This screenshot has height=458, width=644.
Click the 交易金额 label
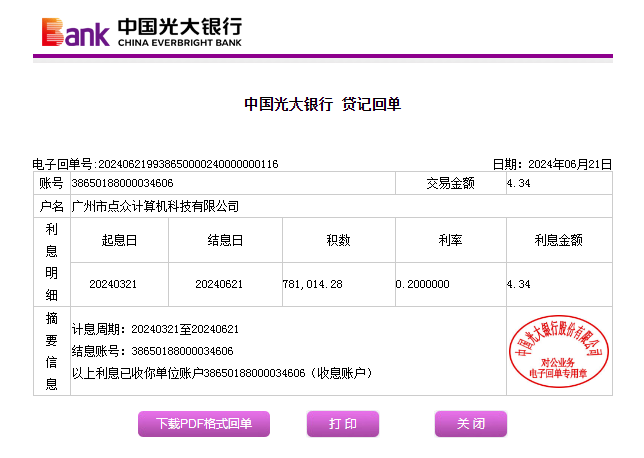(450, 183)
